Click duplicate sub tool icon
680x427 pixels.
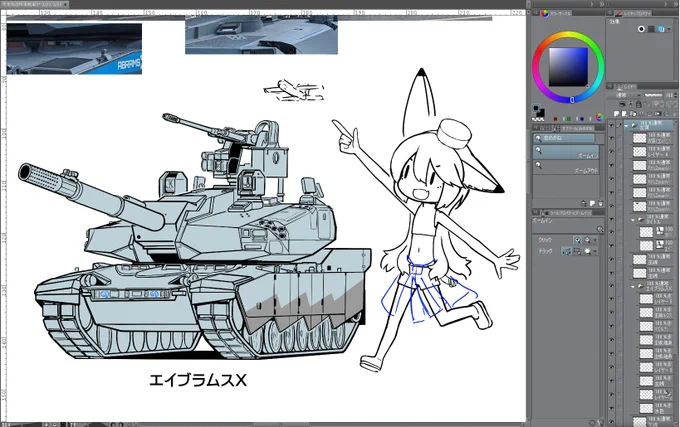click(x=592, y=203)
